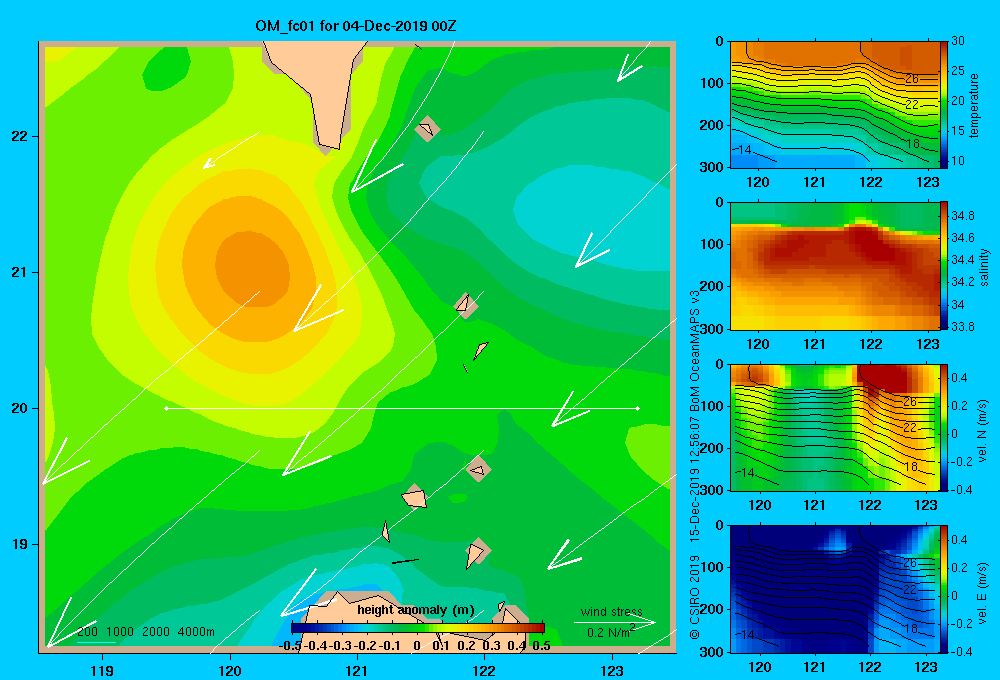Image resolution: width=1000 pixels, height=680 pixels.
Task: Click longitude label 121 under salinity plot
Action: [814, 344]
